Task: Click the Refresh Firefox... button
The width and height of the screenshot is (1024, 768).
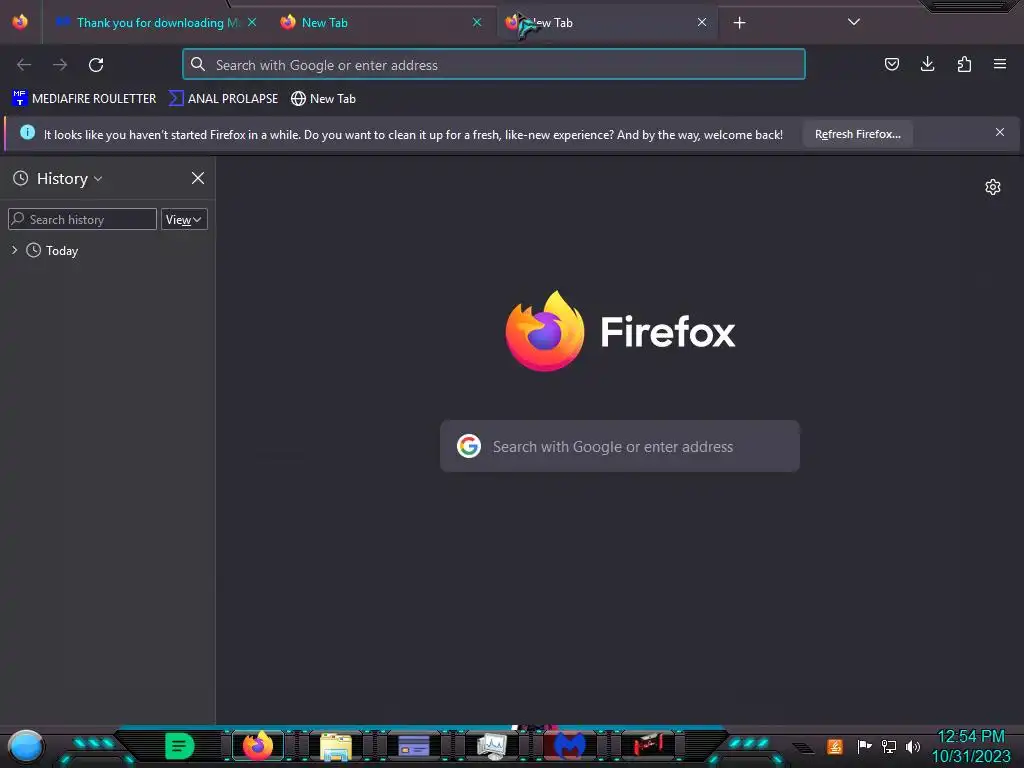Action: [857, 134]
